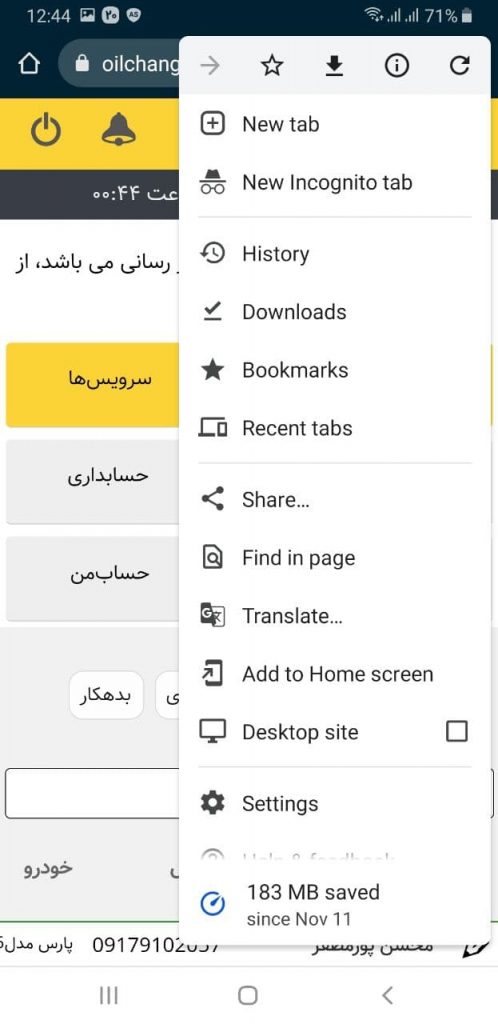Open Bookmarks from the menu

(x=334, y=370)
